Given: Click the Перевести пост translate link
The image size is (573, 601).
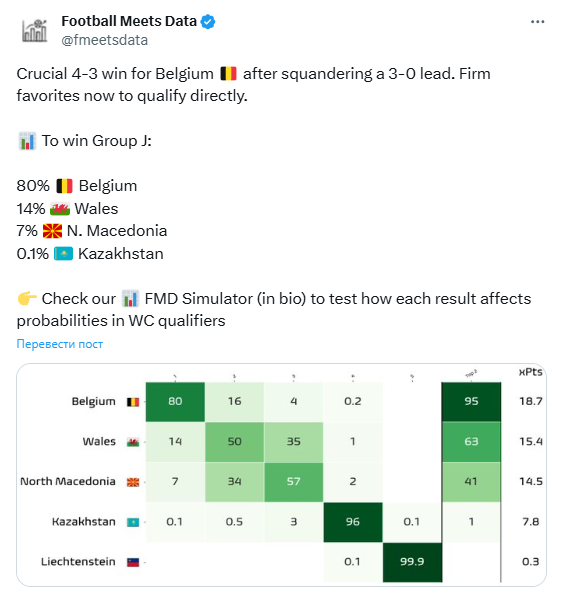Looking at the screenshot, I should coord(59,344).
